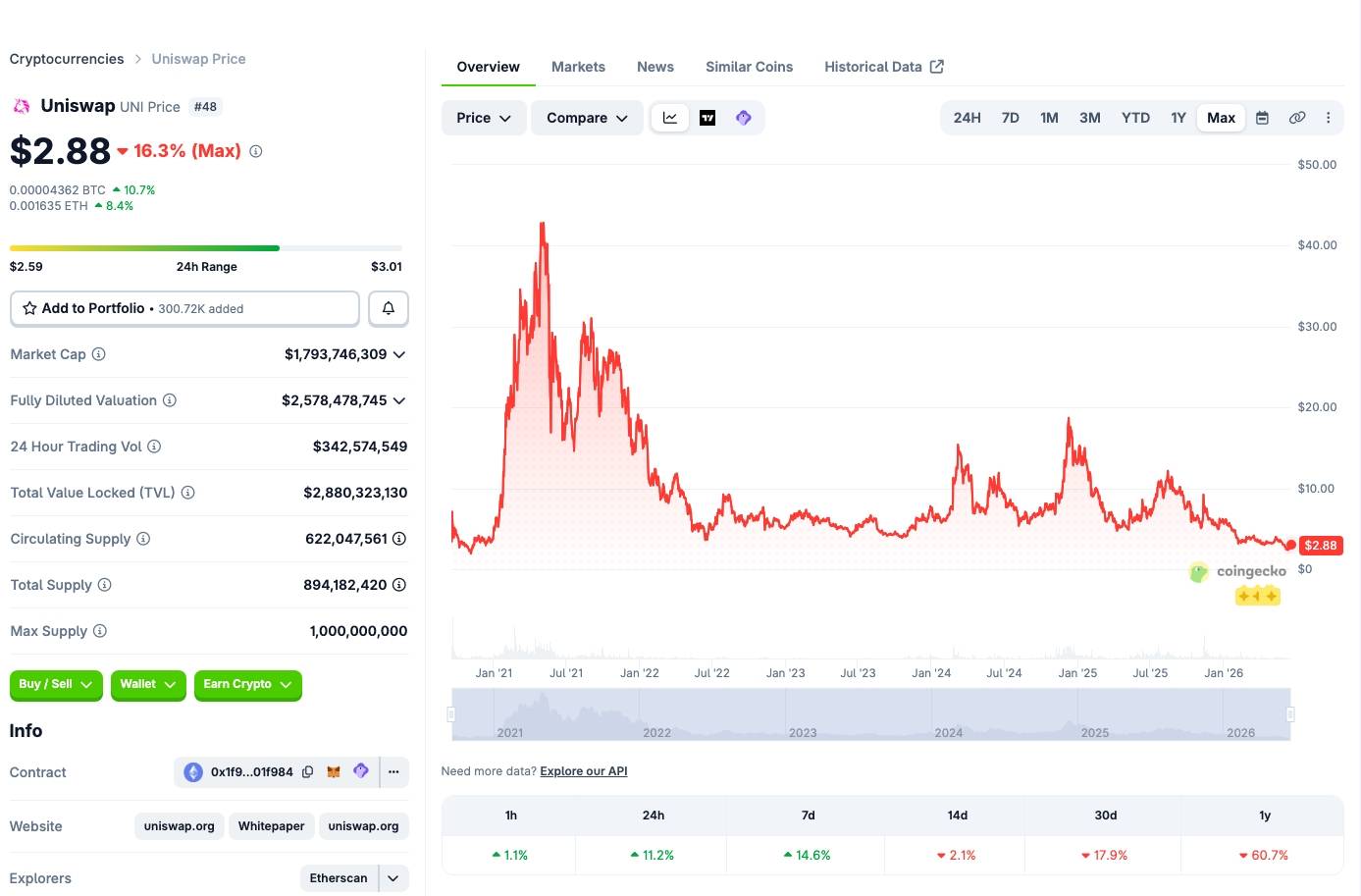Viewport: 1361px width, 896px height.
Task: Click left handle of chart range navigator
Action: (x=452, y=714)
